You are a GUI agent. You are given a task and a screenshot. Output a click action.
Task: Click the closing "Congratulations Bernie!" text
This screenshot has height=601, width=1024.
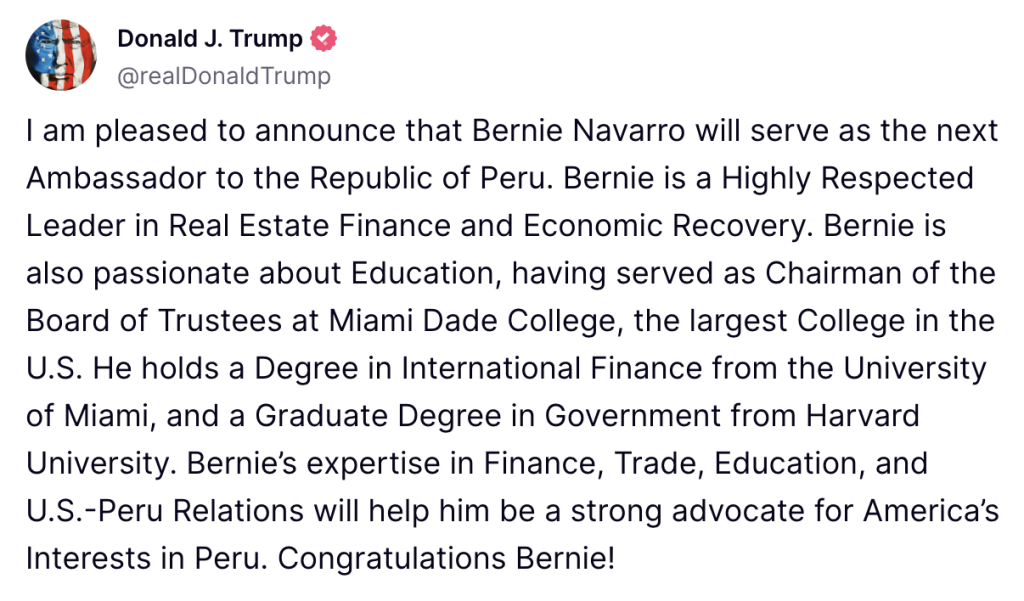[446, 559]
